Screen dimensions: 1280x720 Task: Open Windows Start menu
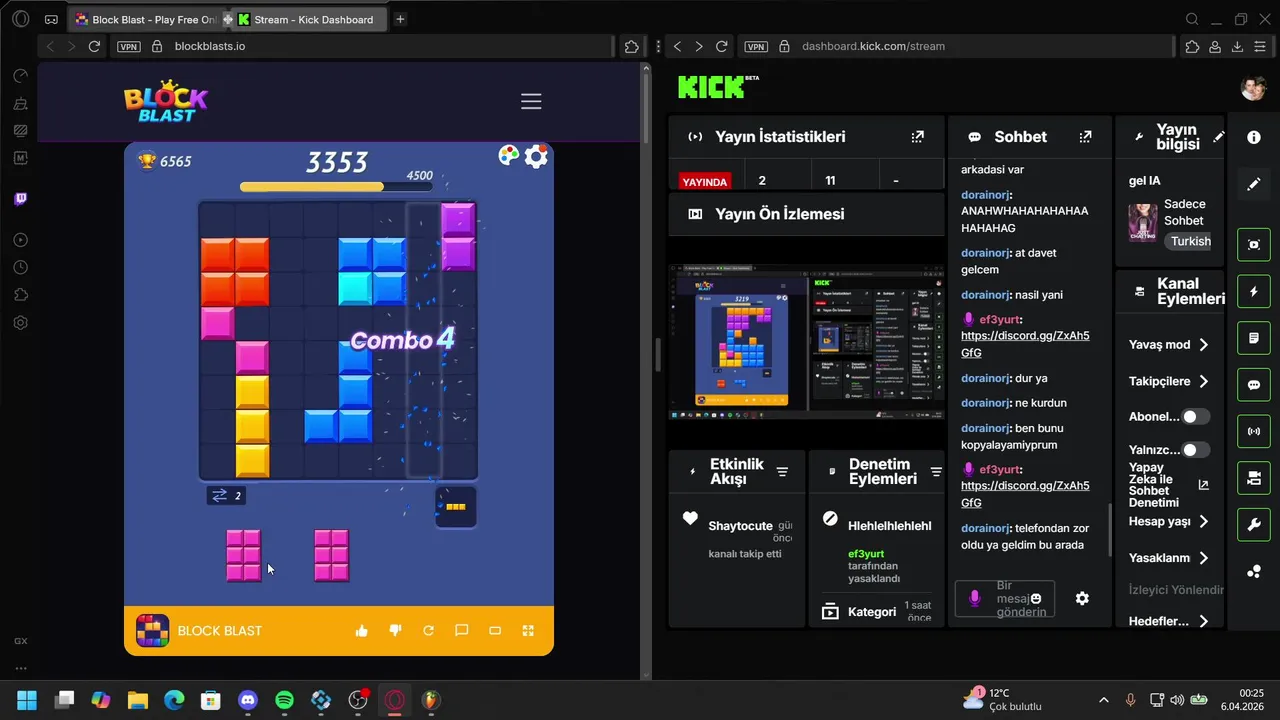27,700
